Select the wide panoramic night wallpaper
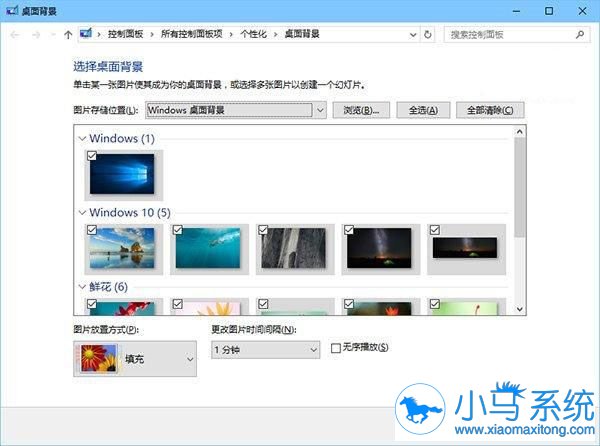 [465, 248]
